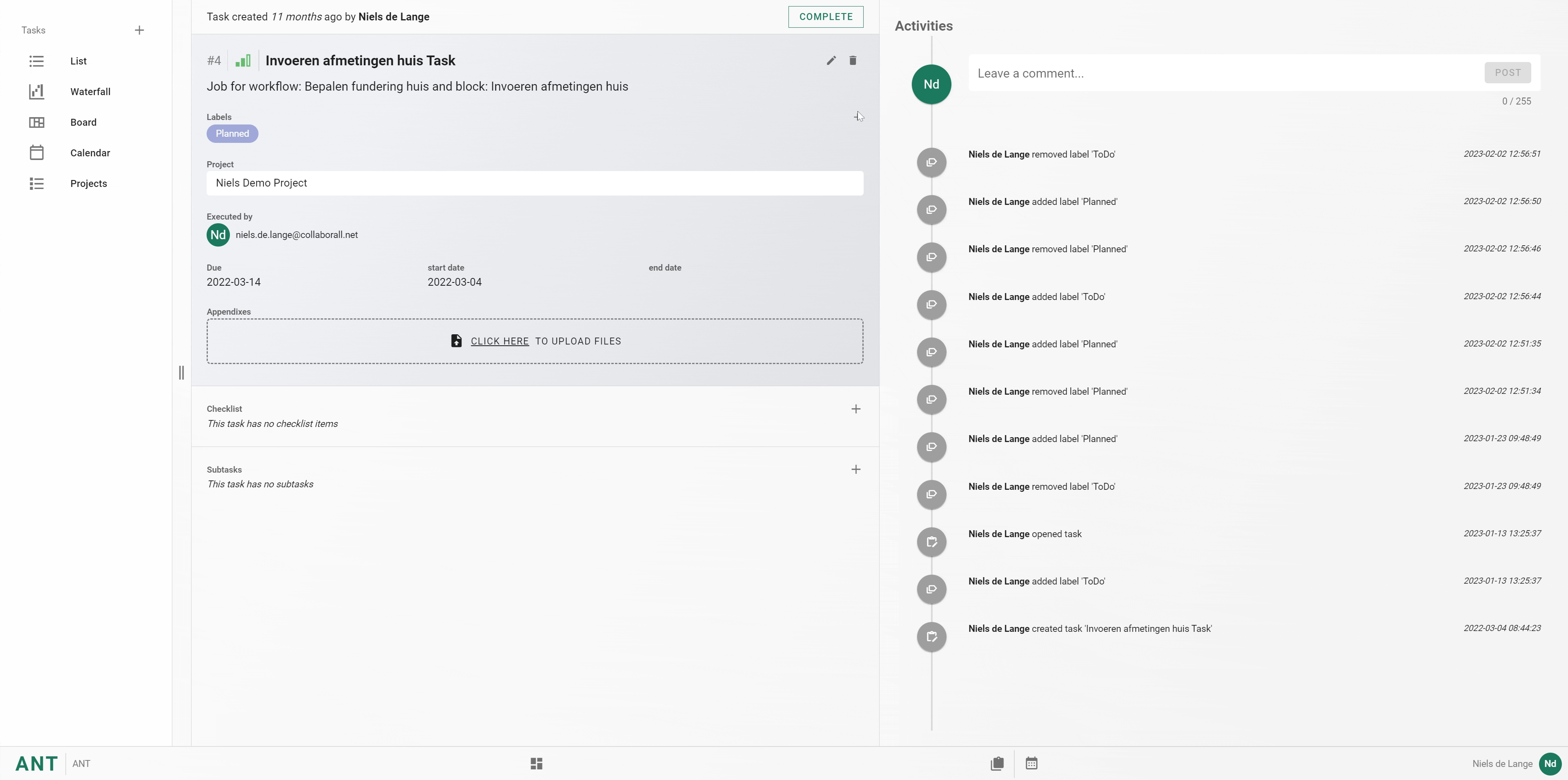Screen dimensions: 1568x780
Task: Open the dashboard grid icon in the bottom bar
Action: click(536, 763)
